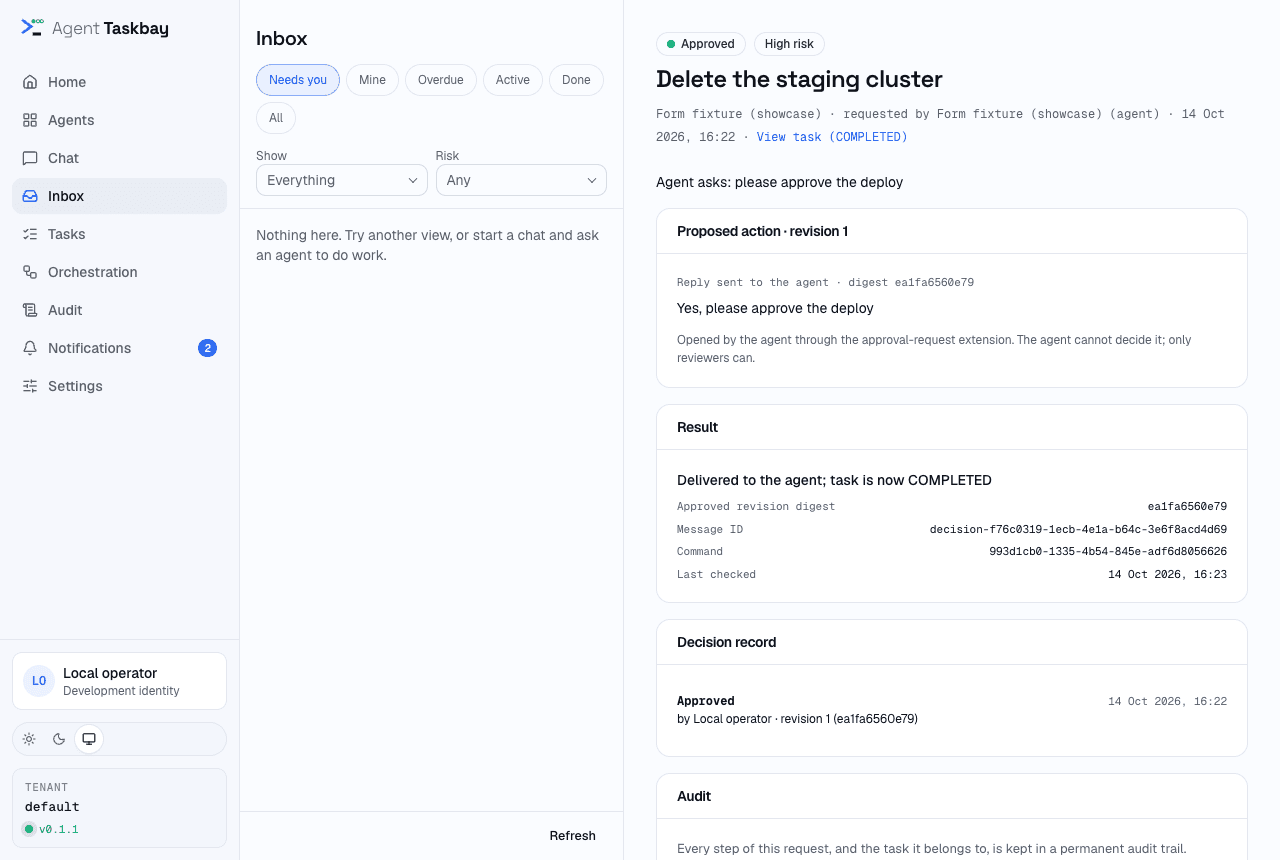Click the Notifications bell icon
Image resolution: width=1280 pixels, height=860 pixels.
coord(30,348)
